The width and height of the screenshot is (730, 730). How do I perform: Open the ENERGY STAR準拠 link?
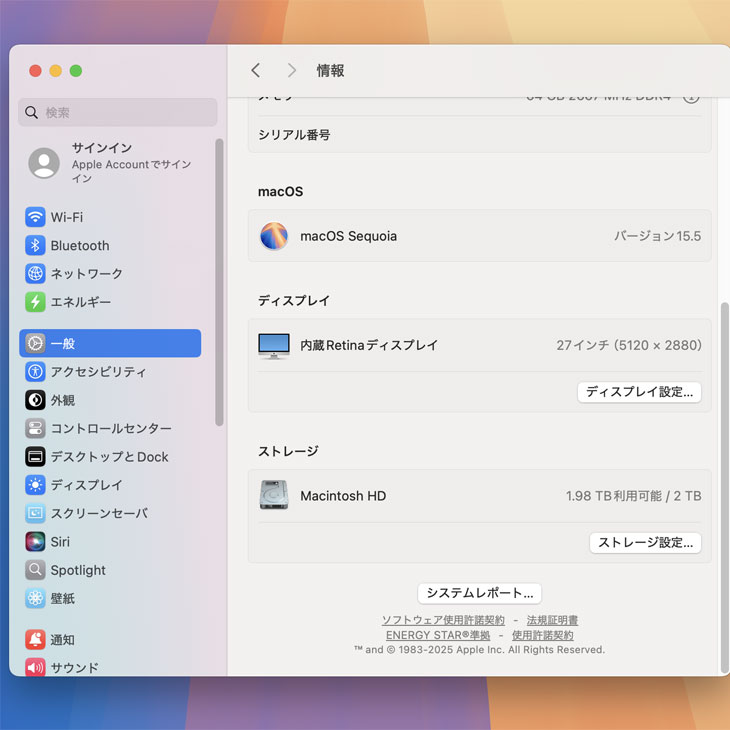click(438, 635)
